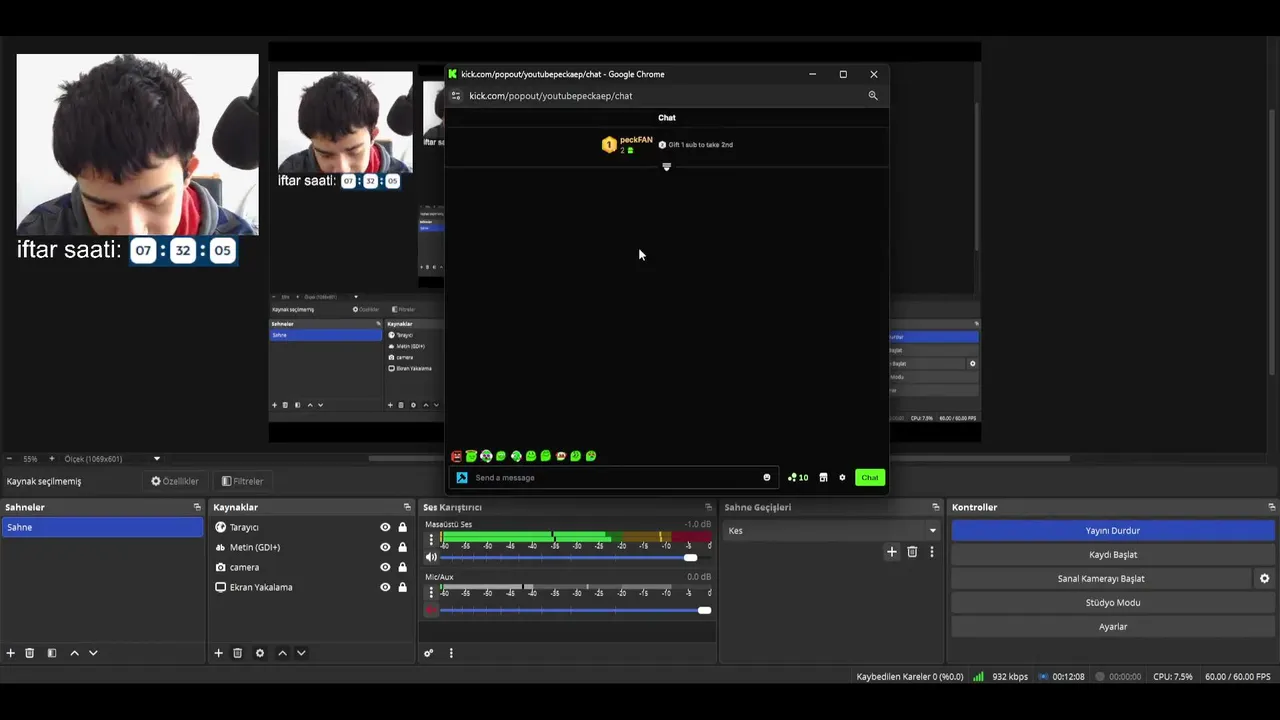Click the Send a message input field
This screenshot has height=720, width=1280.
coord(614,477)
